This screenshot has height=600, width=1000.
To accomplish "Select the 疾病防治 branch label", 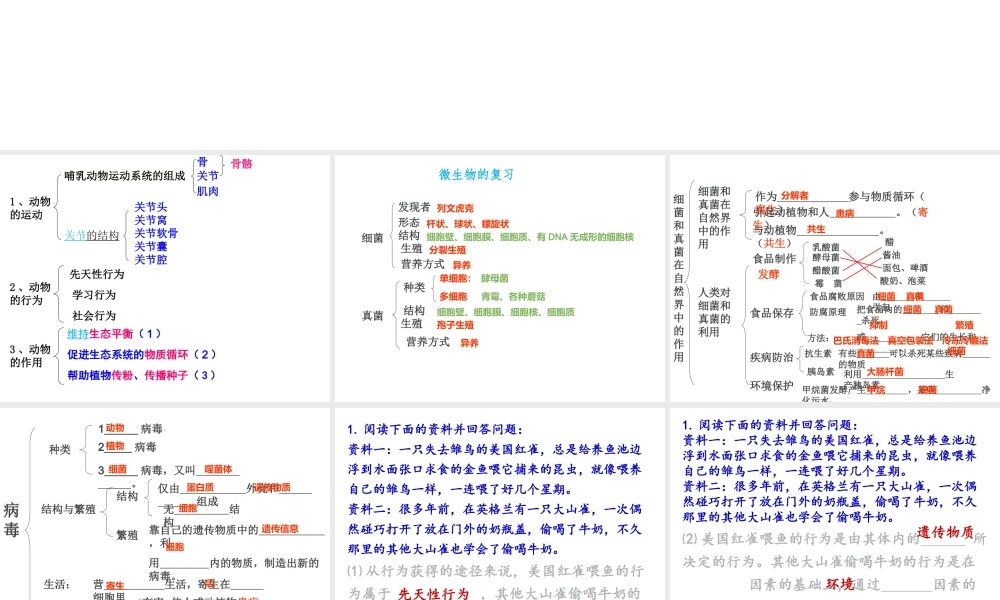I will coord(772,357).
